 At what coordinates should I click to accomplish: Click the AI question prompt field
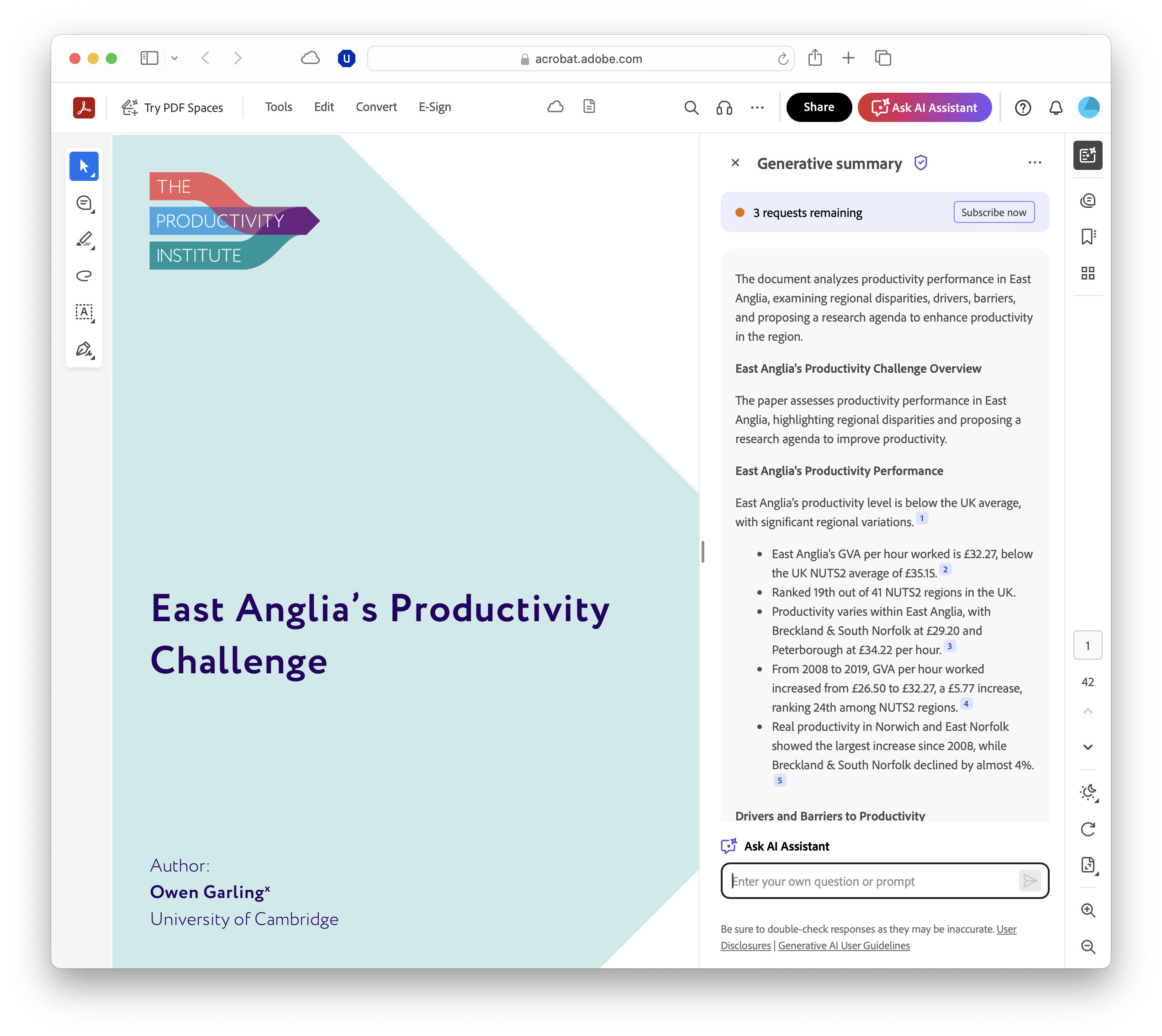pos(871,881)
